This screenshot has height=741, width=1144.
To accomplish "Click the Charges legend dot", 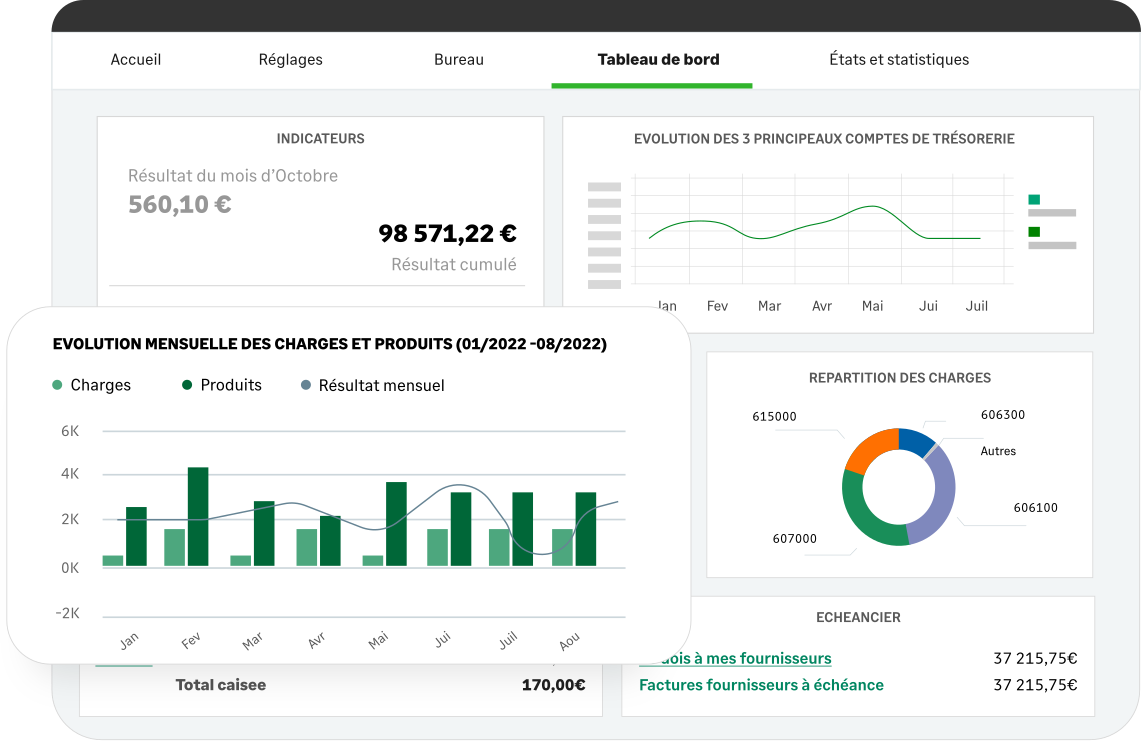I will (x=58, y=385).
